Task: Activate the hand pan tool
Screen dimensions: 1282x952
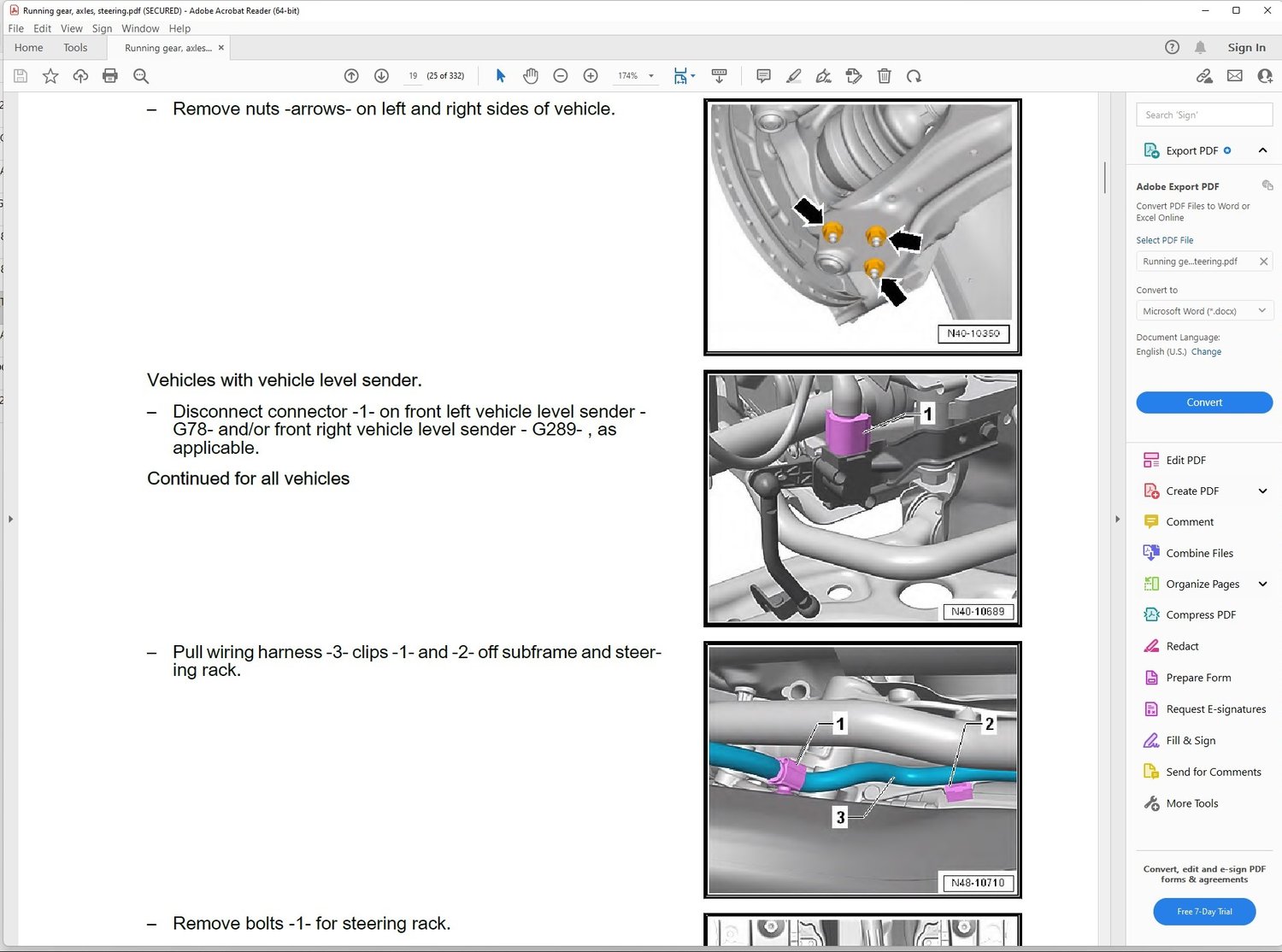Action: point(531,76)
